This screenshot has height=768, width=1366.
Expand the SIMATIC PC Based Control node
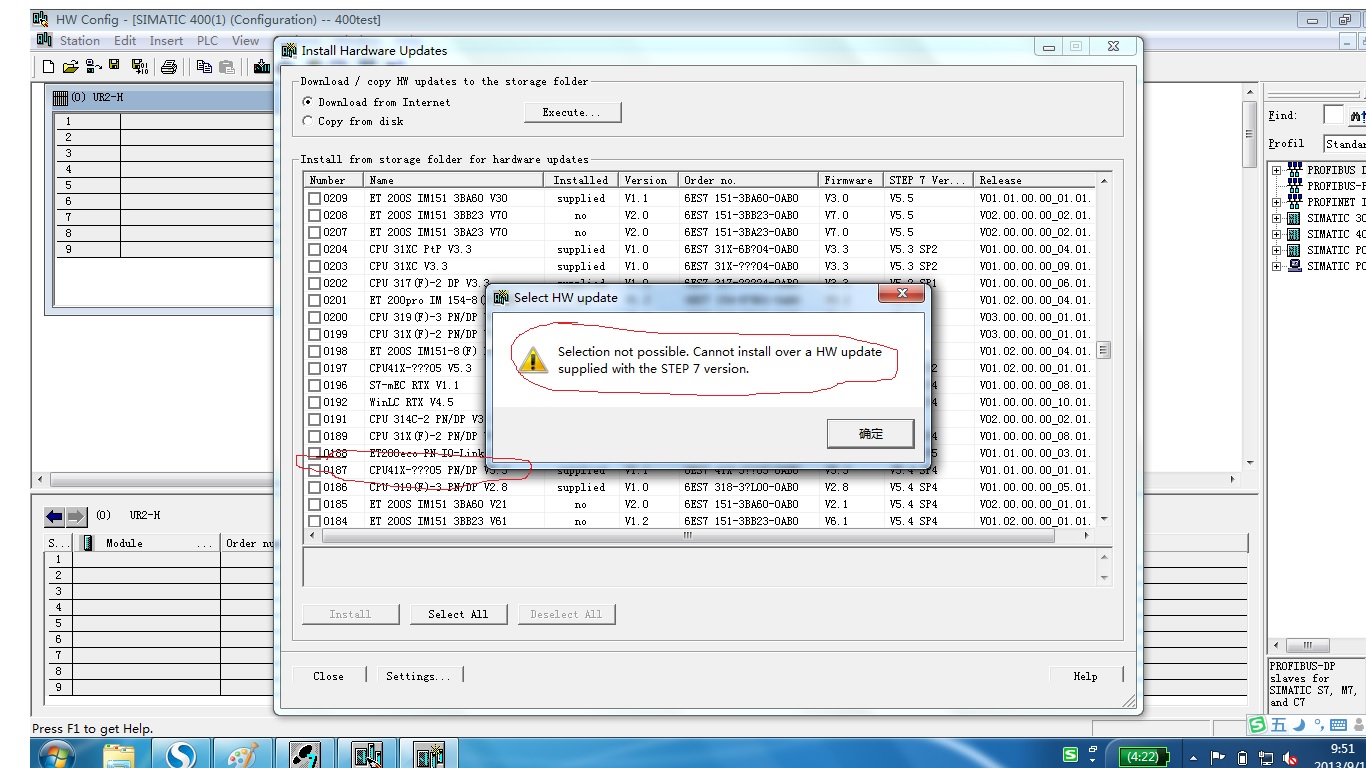pyautogui.click(x=1276, y=250)
